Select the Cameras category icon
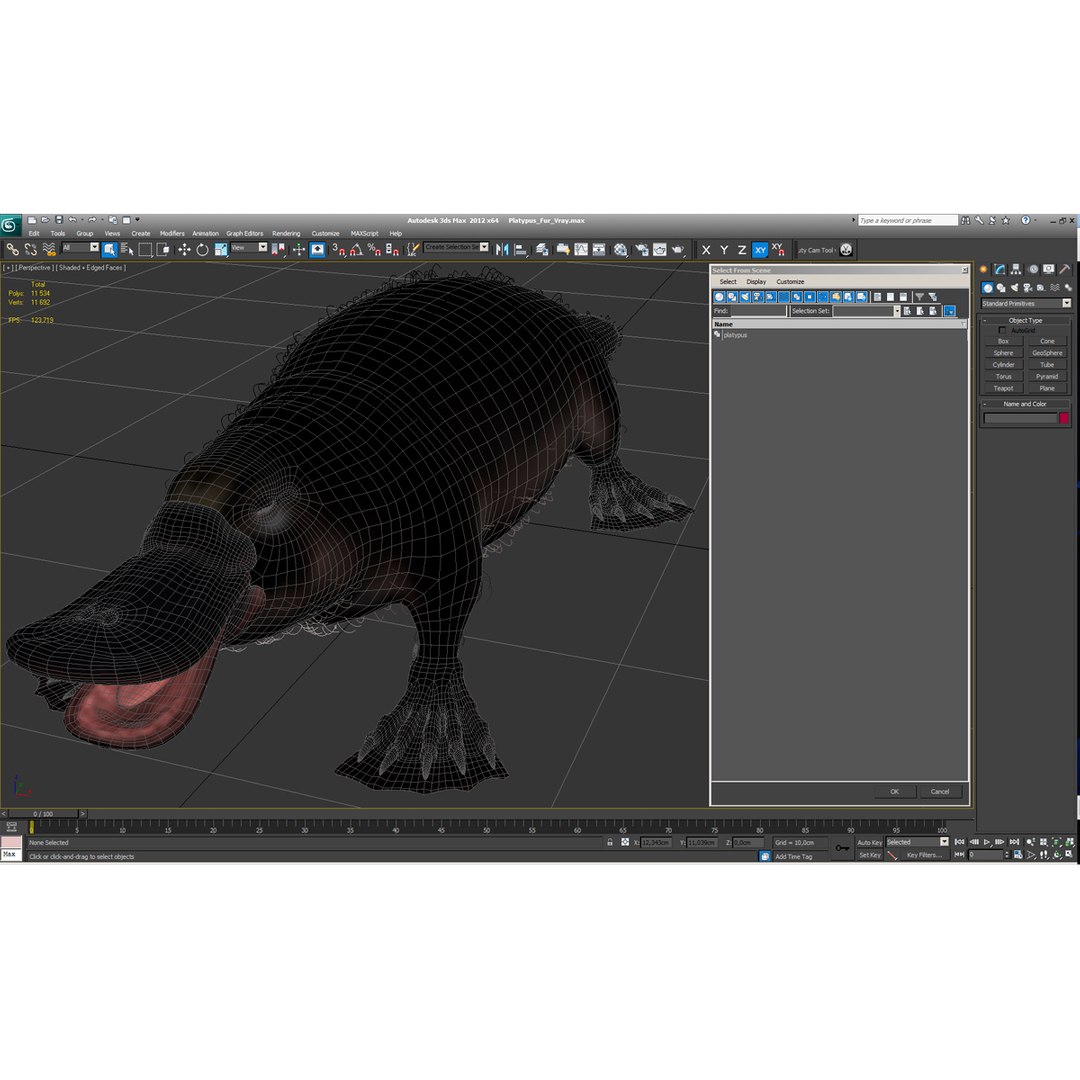The height and width of the screenshot is (1080, 1080). click(x=1028, y=288)
